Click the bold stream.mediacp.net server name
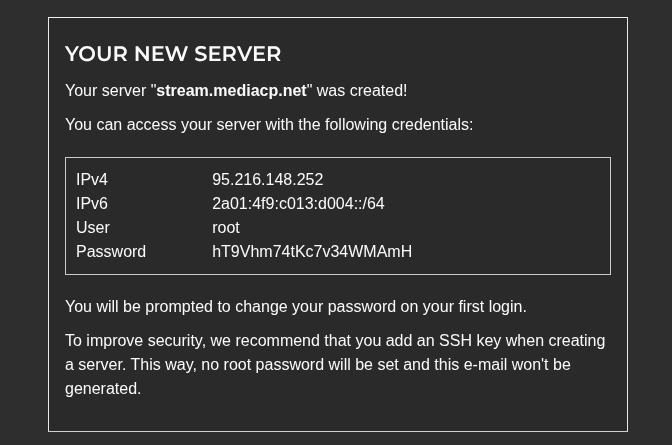672x445 pixels. 231,91
